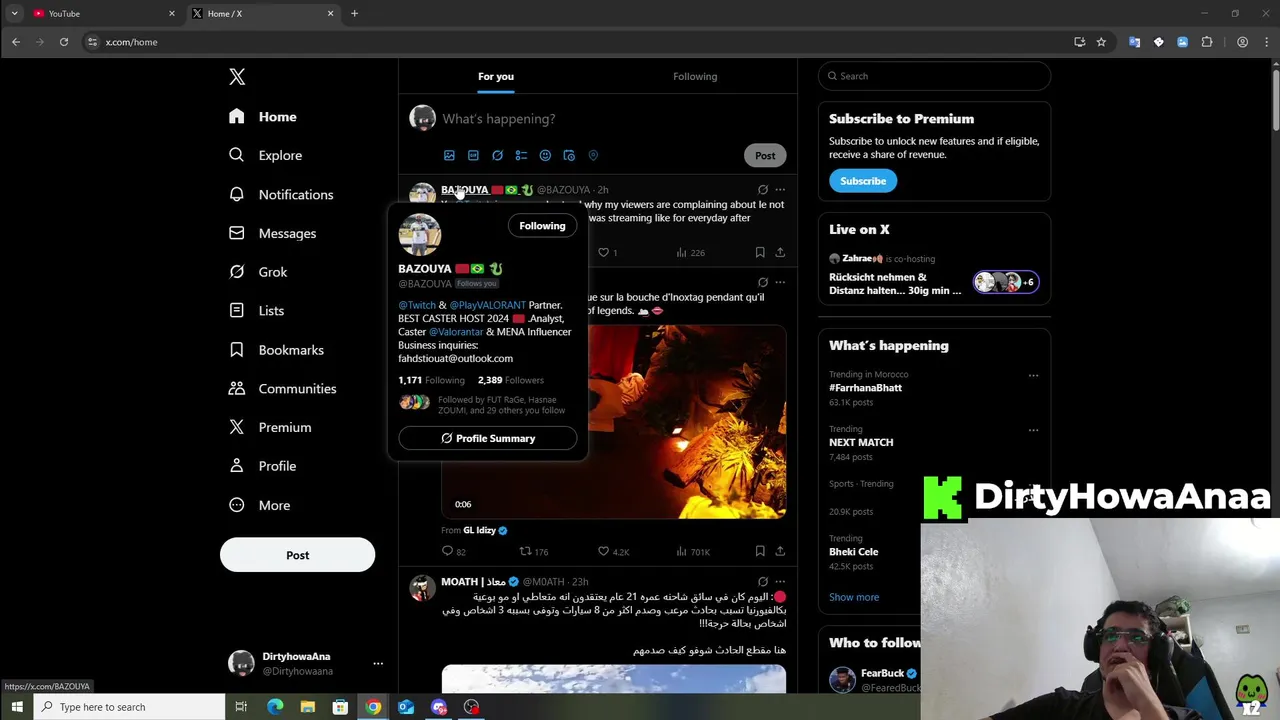
Task: Click Show more under What's happening
Action: tap(854, 597)
